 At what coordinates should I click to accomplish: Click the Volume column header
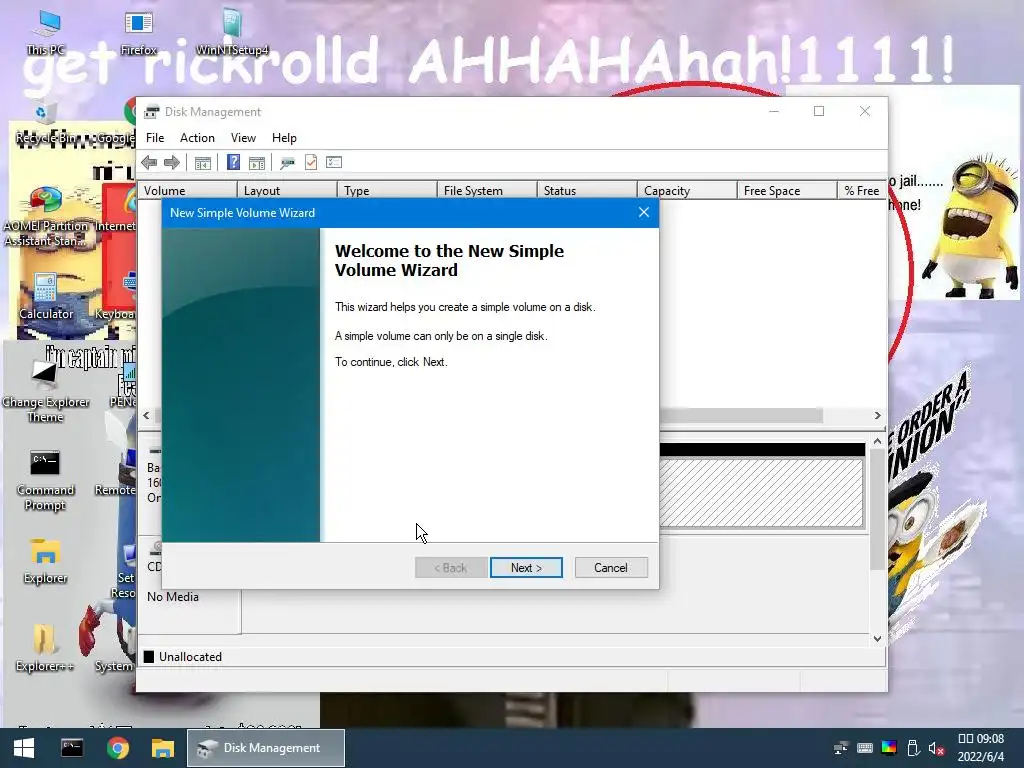pyautogui.click(x=187, y=191)
